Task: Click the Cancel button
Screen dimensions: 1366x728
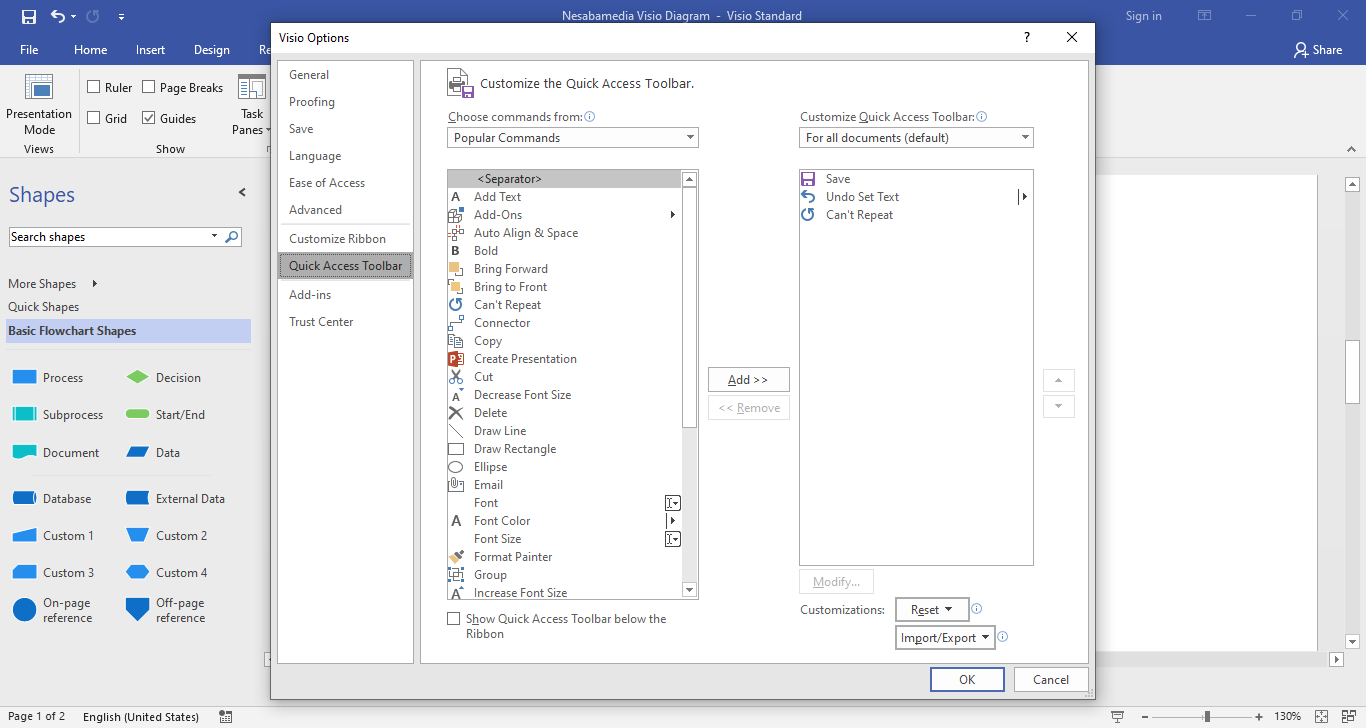Action: pyautogui.click(x=1050, y=680)
